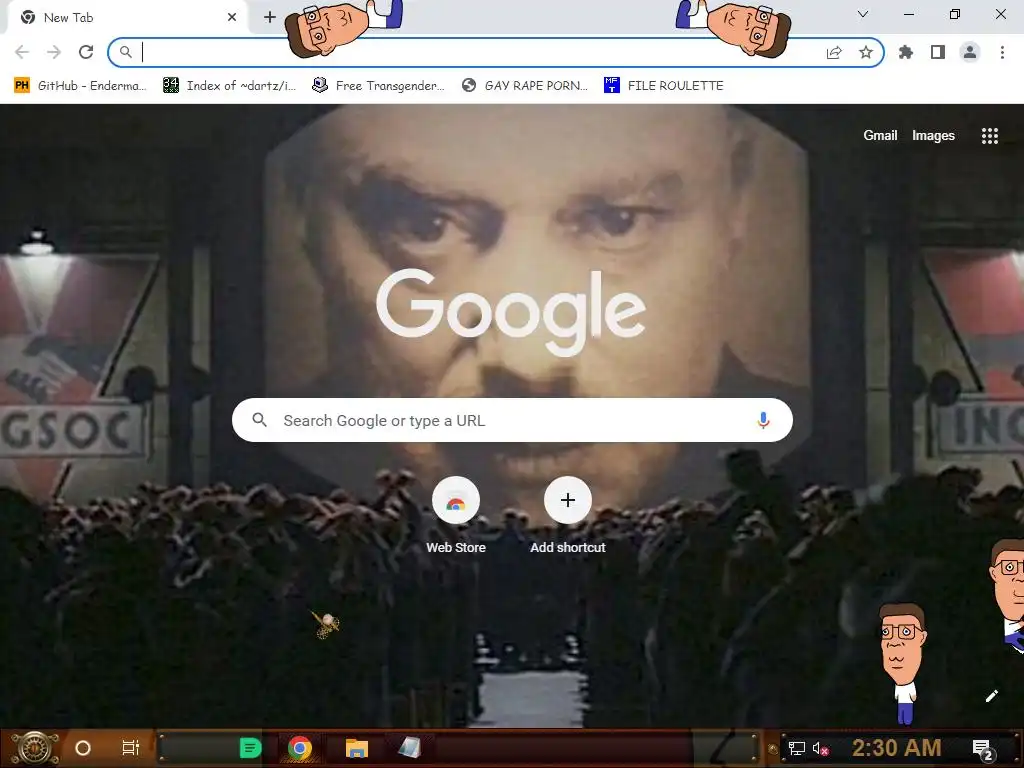The image size is (1024, 768).
Task: Open the Start menu steampunk orb
Action: click(x=35, y=748)
